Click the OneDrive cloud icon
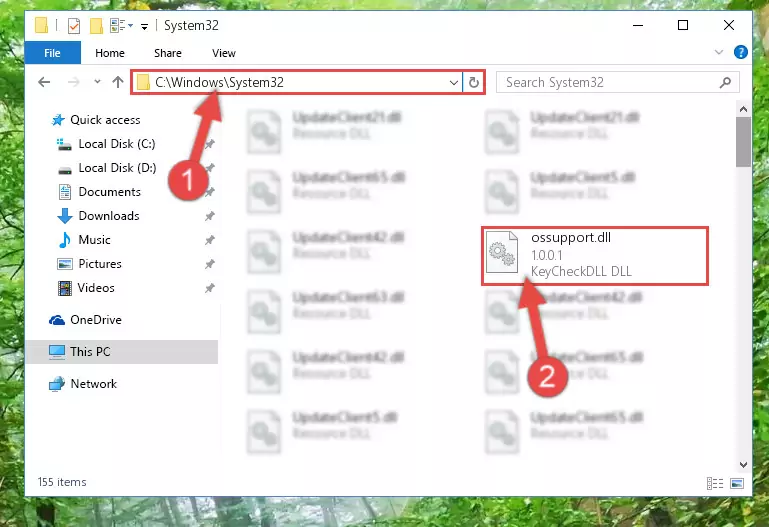This screenshot has width=769, height=527. pyautogui.click(x=57, y=320)
